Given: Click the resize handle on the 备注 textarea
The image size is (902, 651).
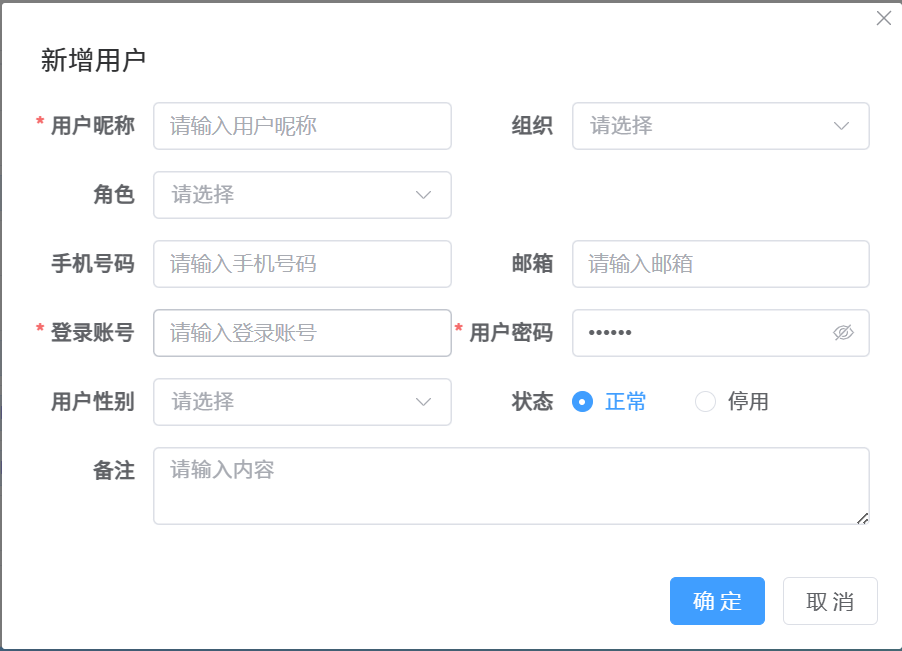Looking at the screenshot, I should [x=864, y=519].
